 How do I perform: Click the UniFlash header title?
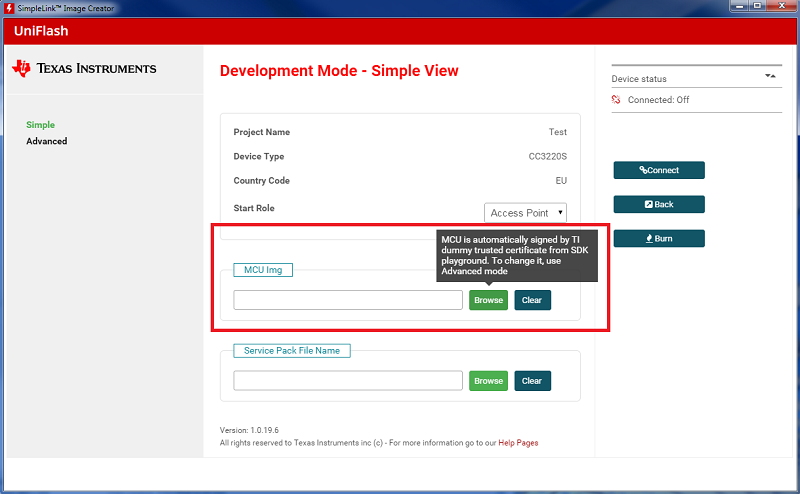pos(40,31)
